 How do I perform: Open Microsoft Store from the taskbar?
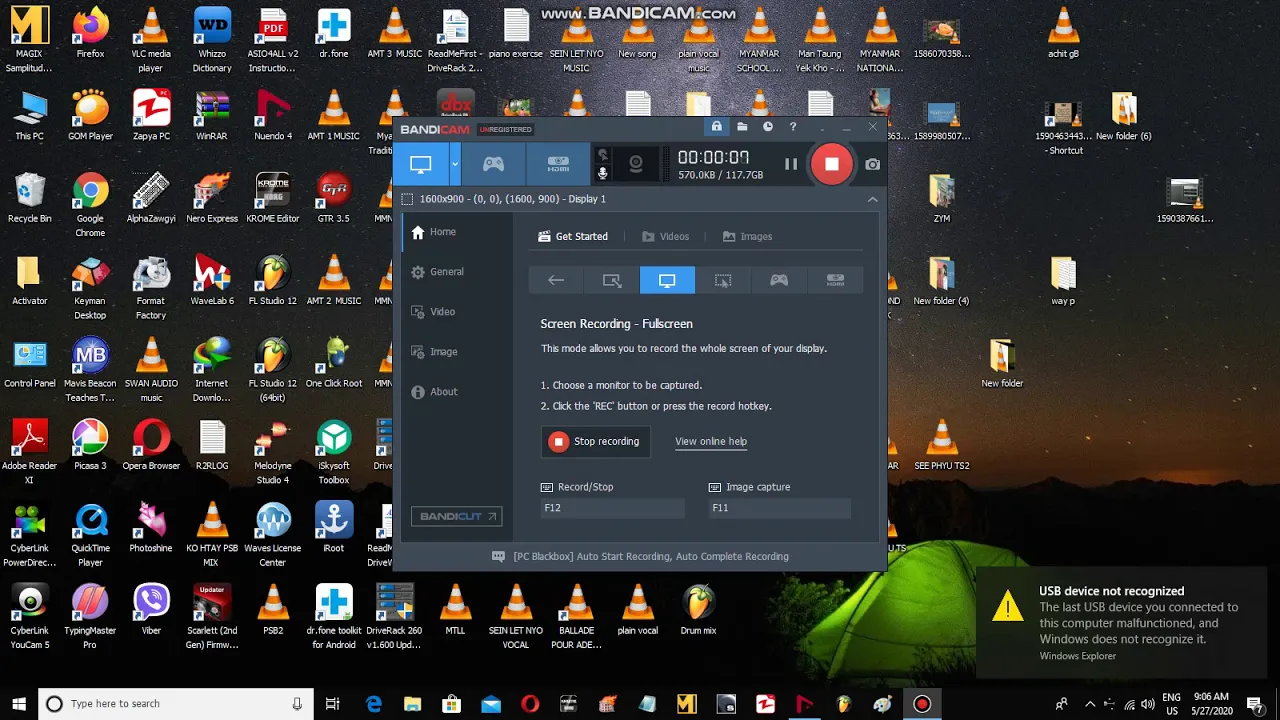tap(452, 704)
